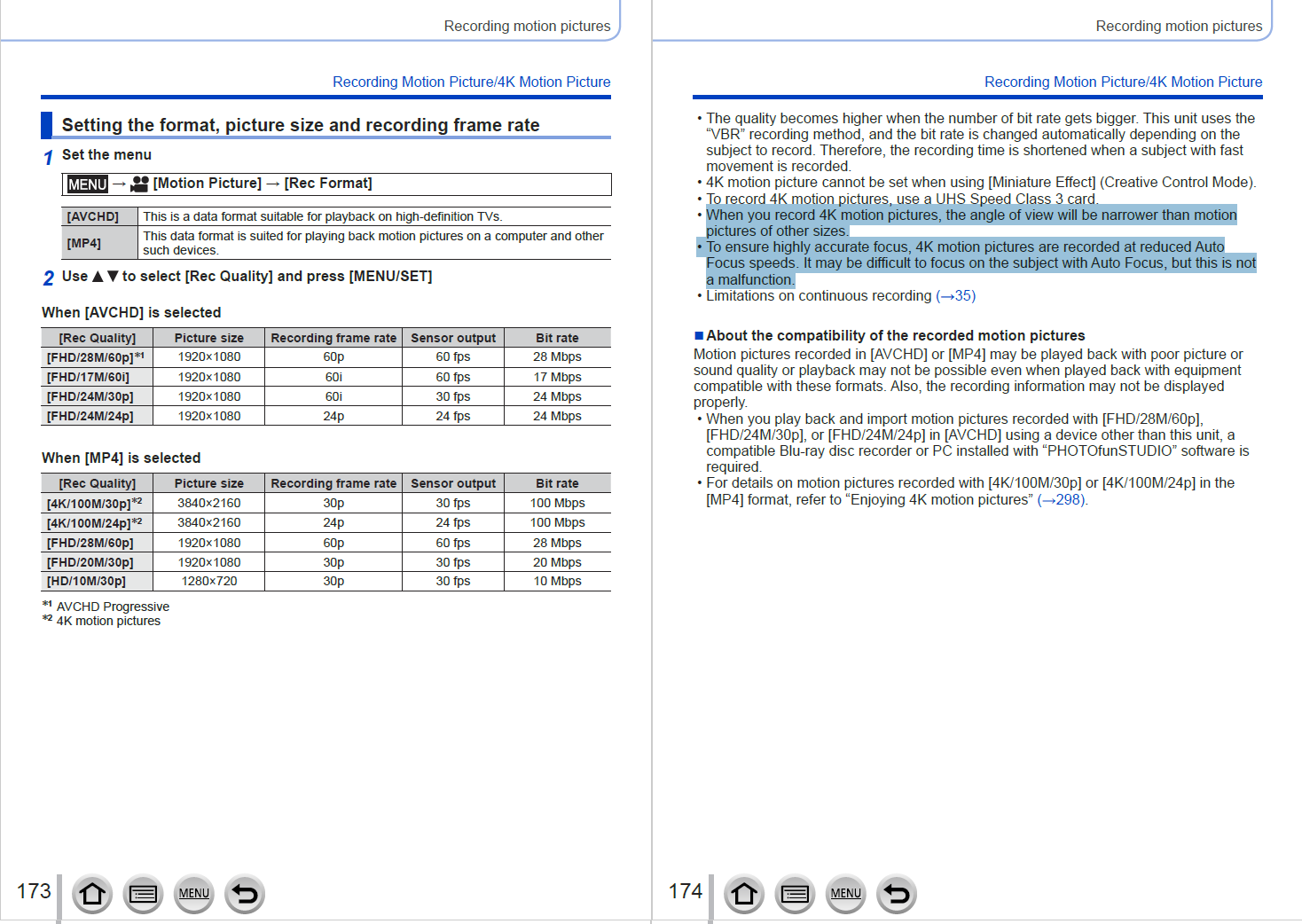Open the contents list icon on page 173
1302x924 pixels.
pyautogui.click(x=143, y=894)
